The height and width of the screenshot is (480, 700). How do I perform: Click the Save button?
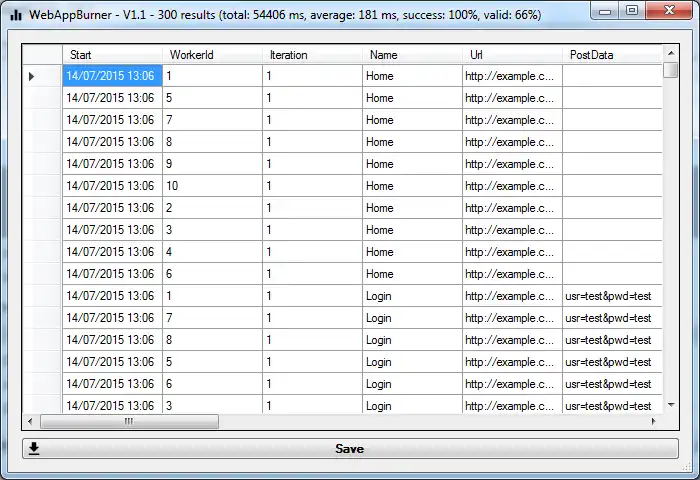(x=350, y=448)
